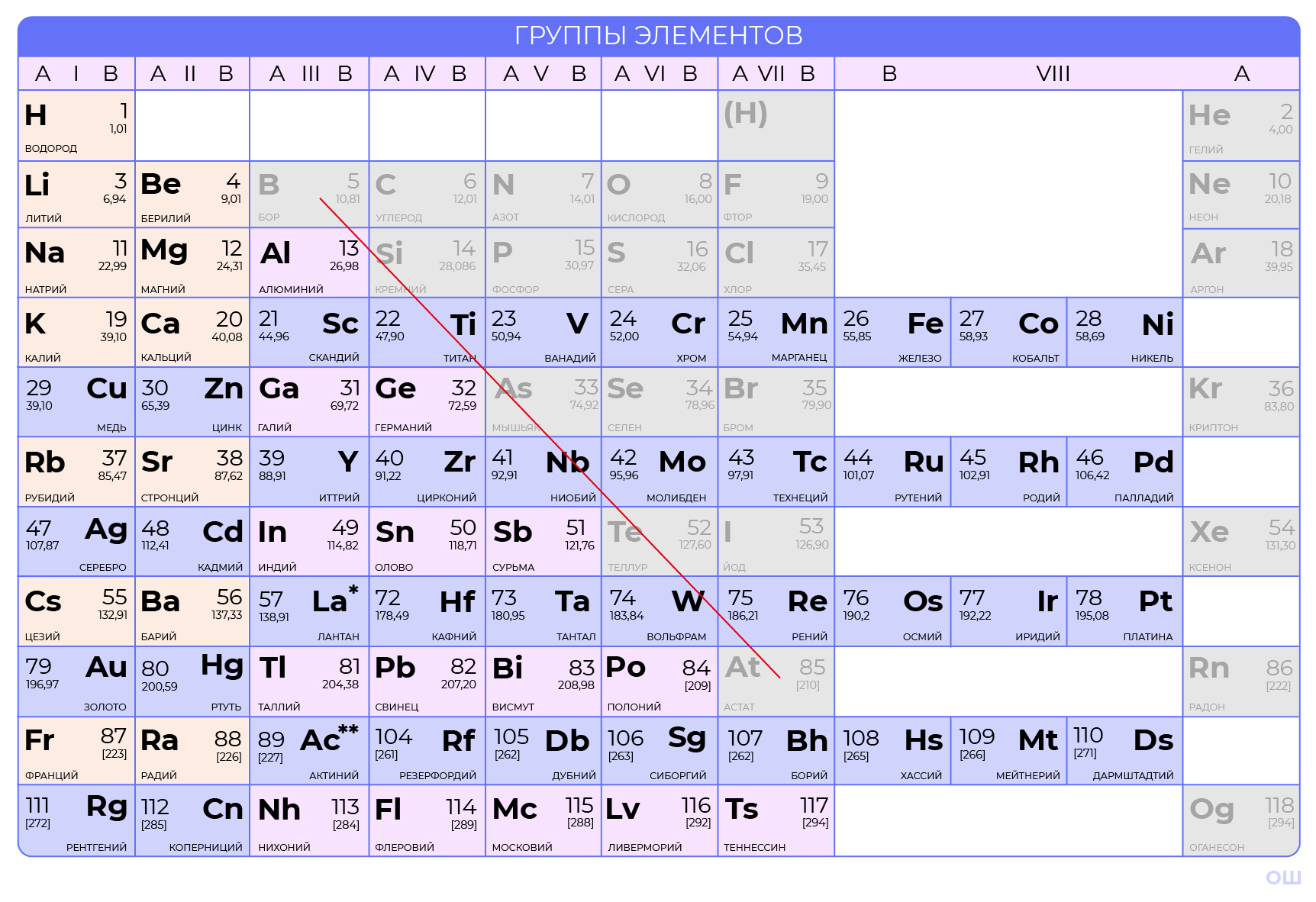
Task: Click the lithium cell labeled ЛИТИЙ
Action: (76, 195)
